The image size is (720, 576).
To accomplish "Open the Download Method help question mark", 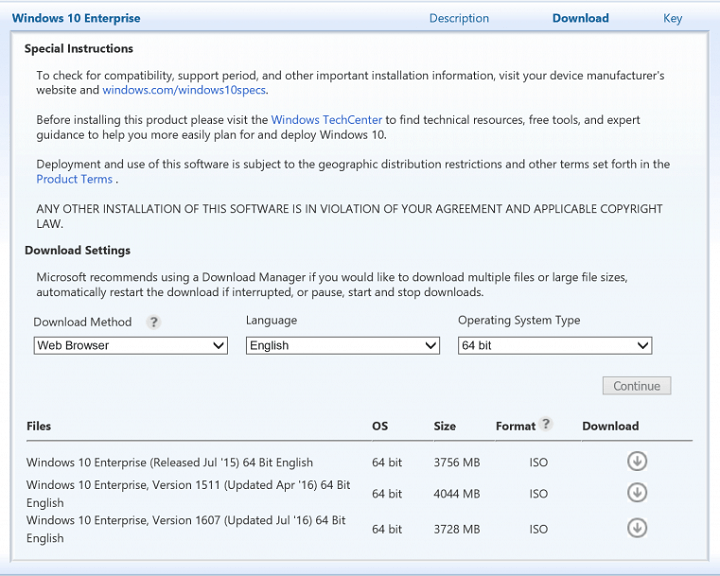I will [154, 322].
